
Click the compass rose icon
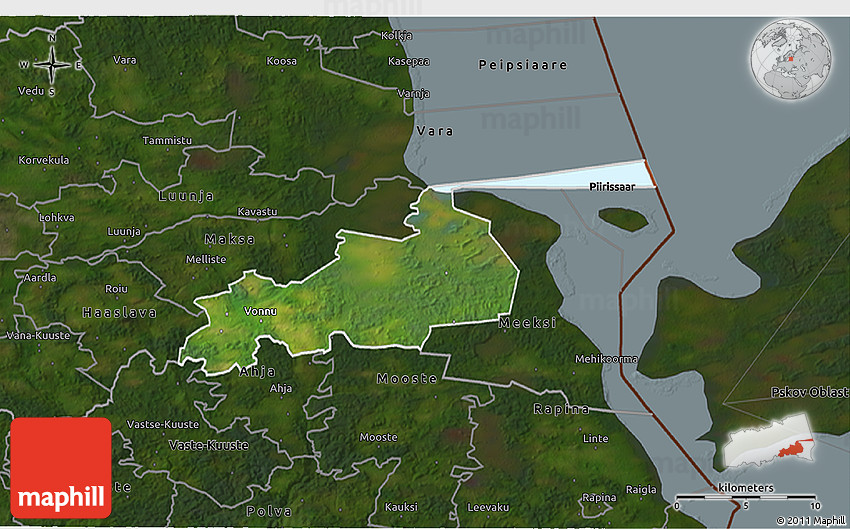[51, 66]
